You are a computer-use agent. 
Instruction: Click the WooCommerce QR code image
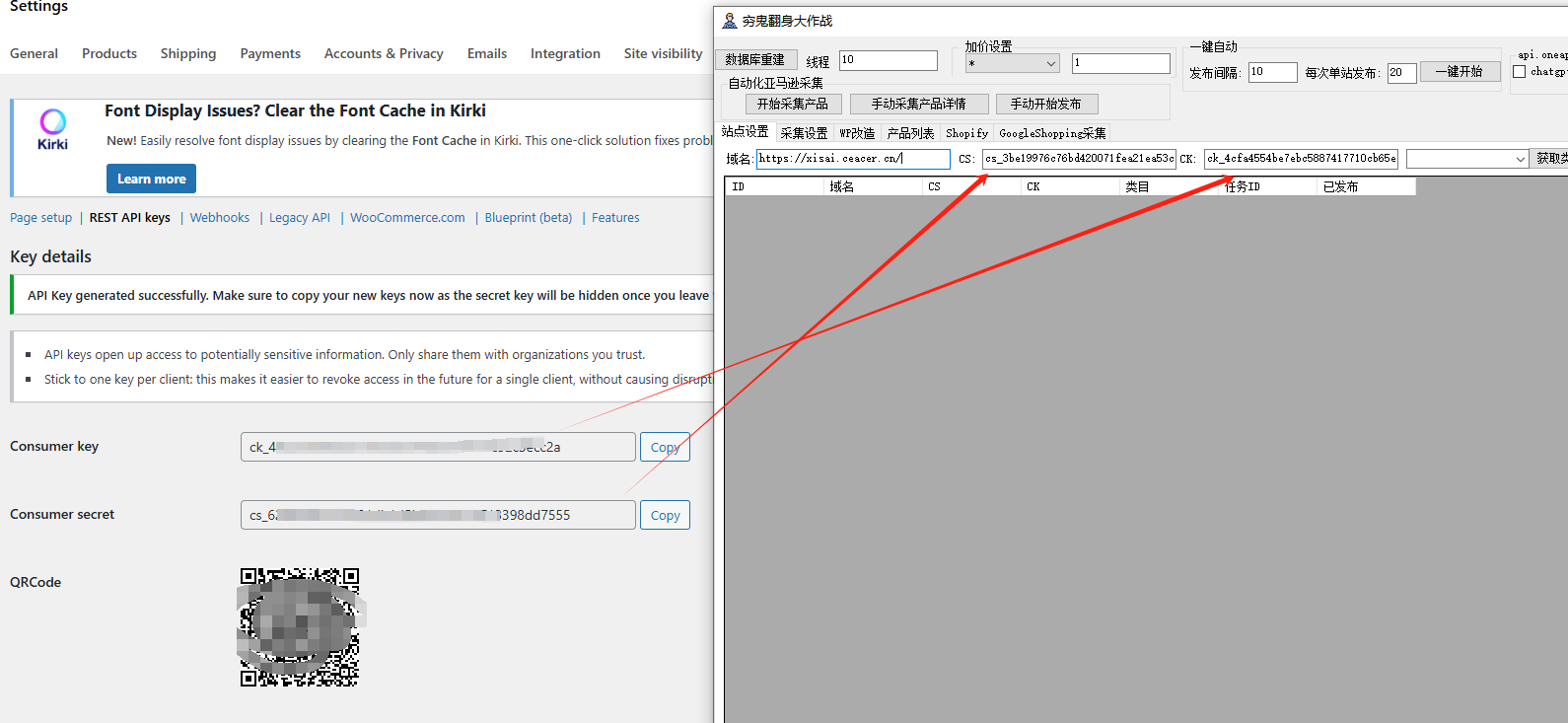click(300, 626)
